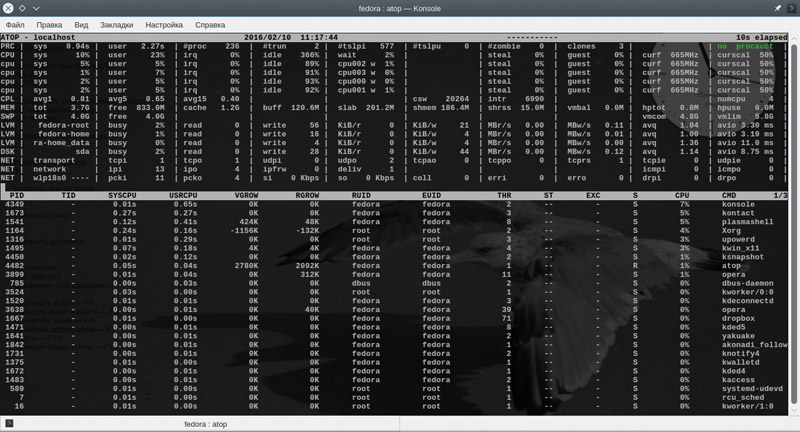The height and width of the screenshot is (432, 800).
Task: Click the dropbox process name
Action: click(738, 318)
